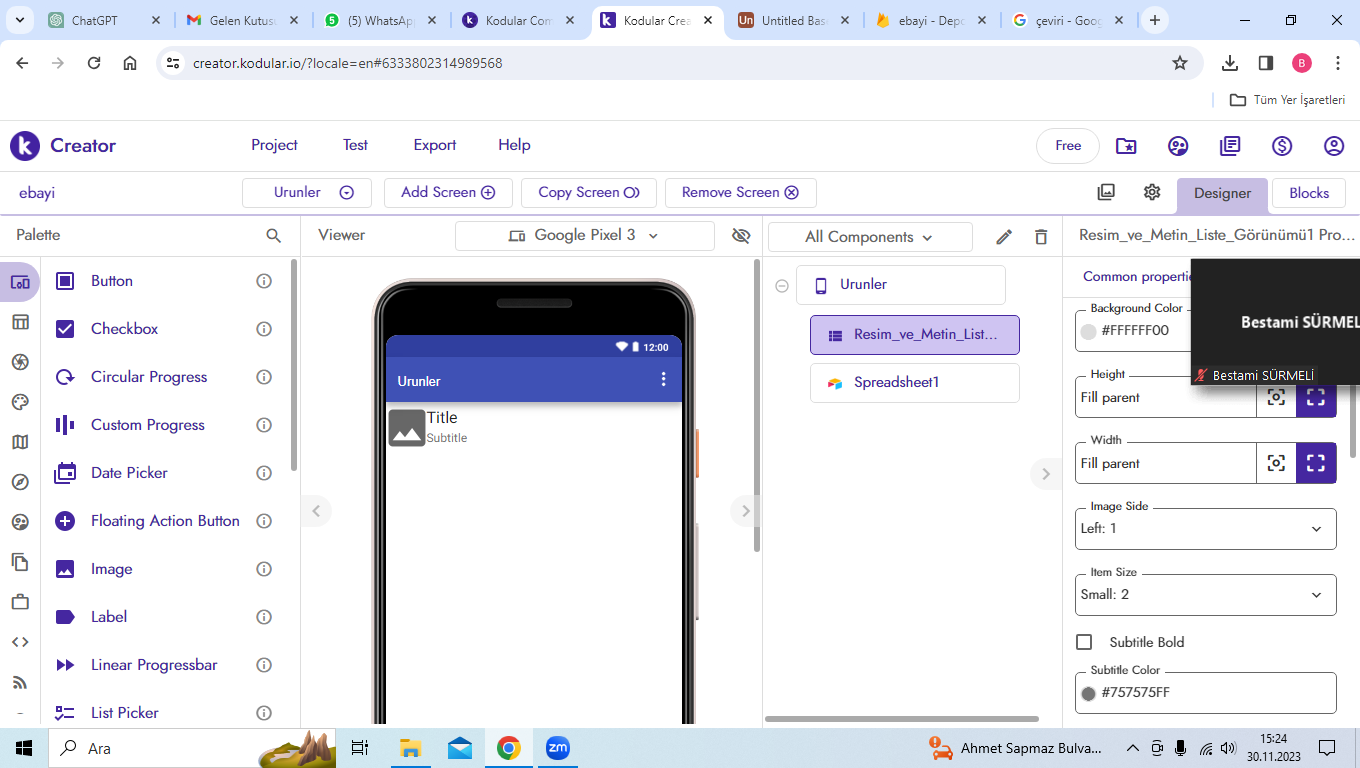Open account profile icon in header
The width and height of the screenshot is (1360, 768).
(1334, 146)
